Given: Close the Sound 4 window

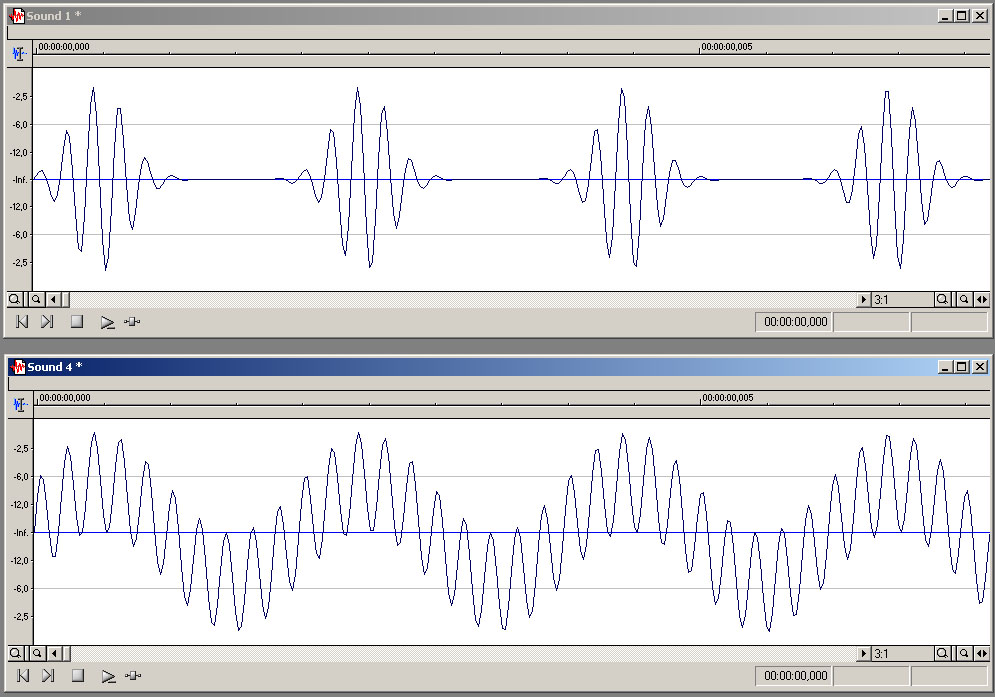Looking at the screenshot, I should 980,367.
